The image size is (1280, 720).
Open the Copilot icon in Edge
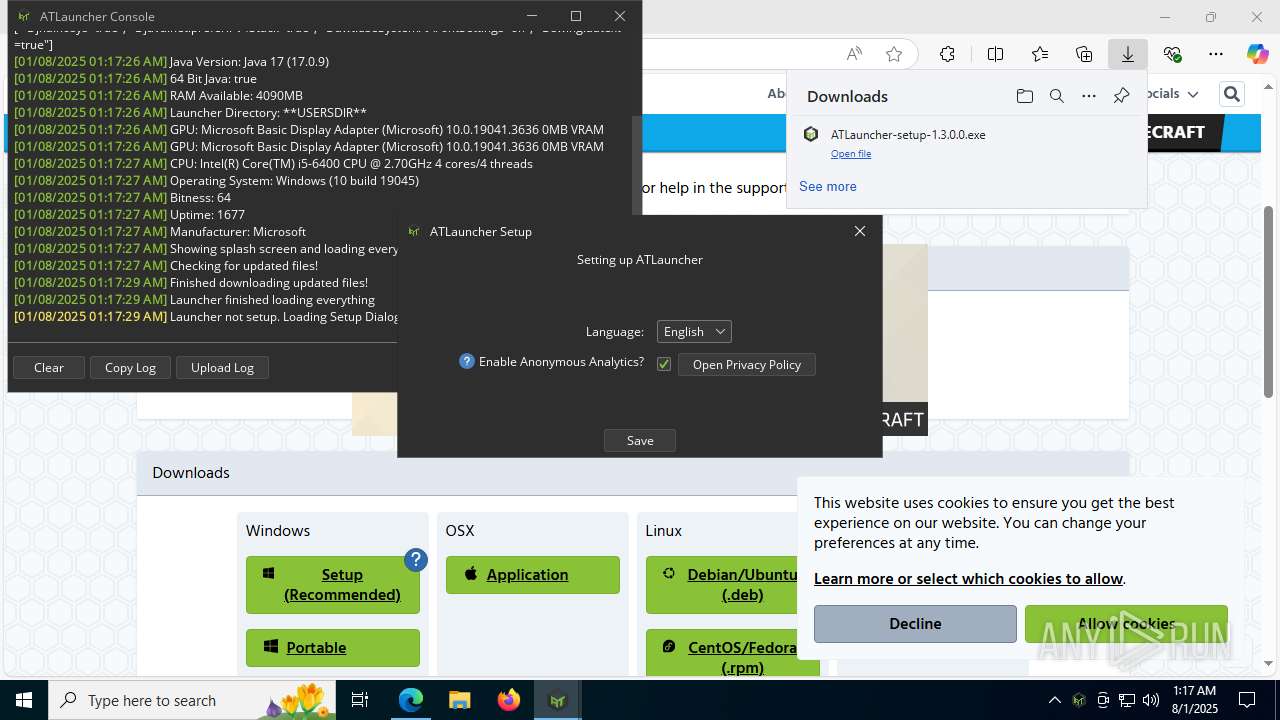1257,54
